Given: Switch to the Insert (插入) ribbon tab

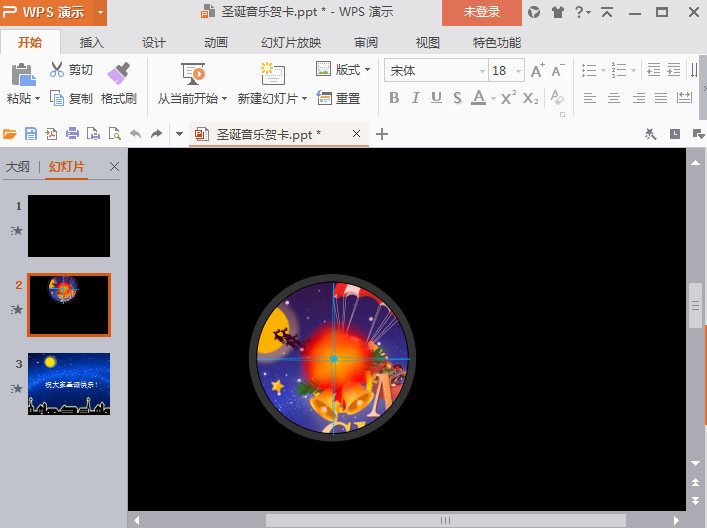Looking at the screenshot, I should [x=92, y=42].
